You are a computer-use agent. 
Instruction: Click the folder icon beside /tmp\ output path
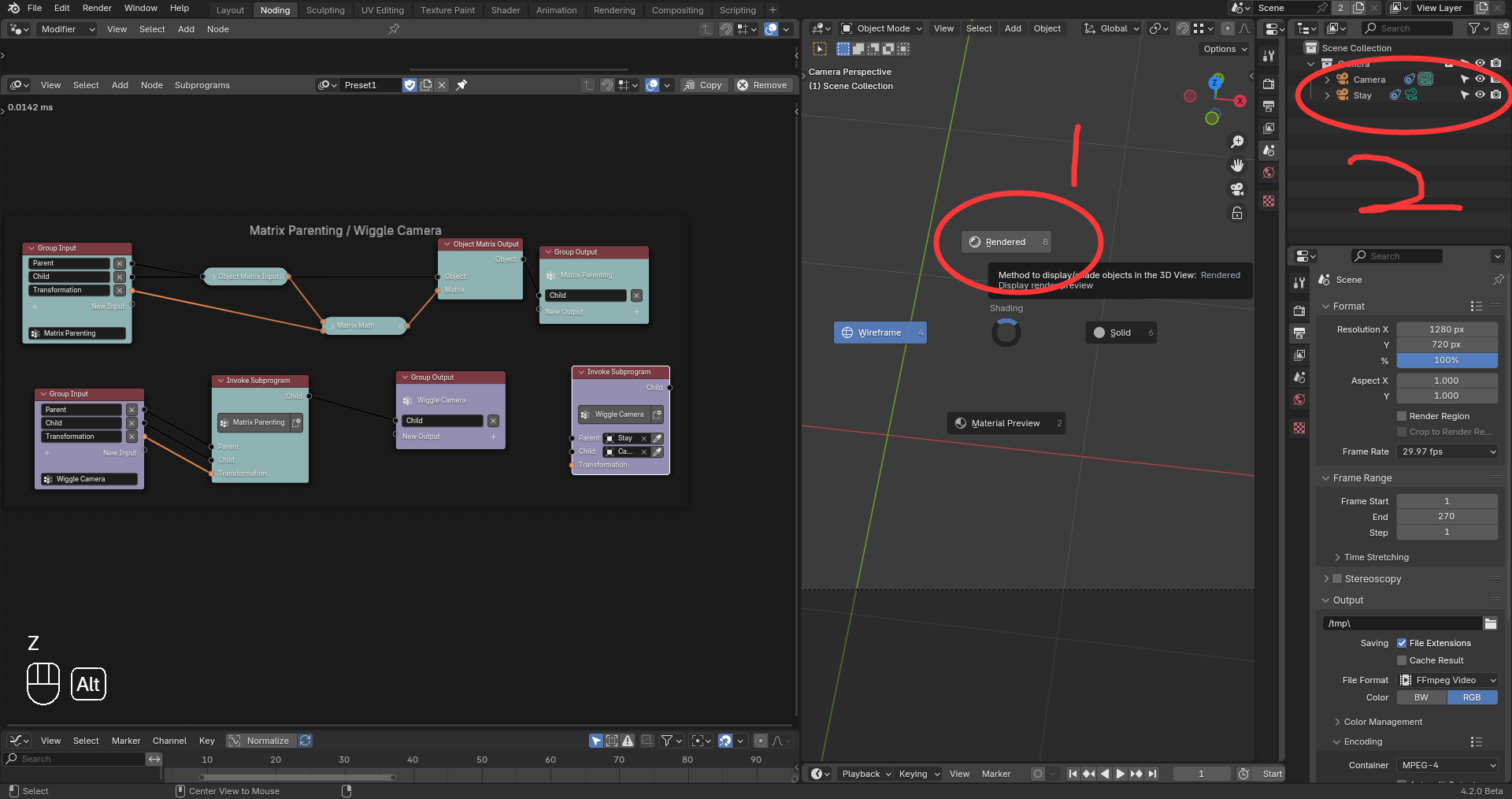tap(1490, 623)
